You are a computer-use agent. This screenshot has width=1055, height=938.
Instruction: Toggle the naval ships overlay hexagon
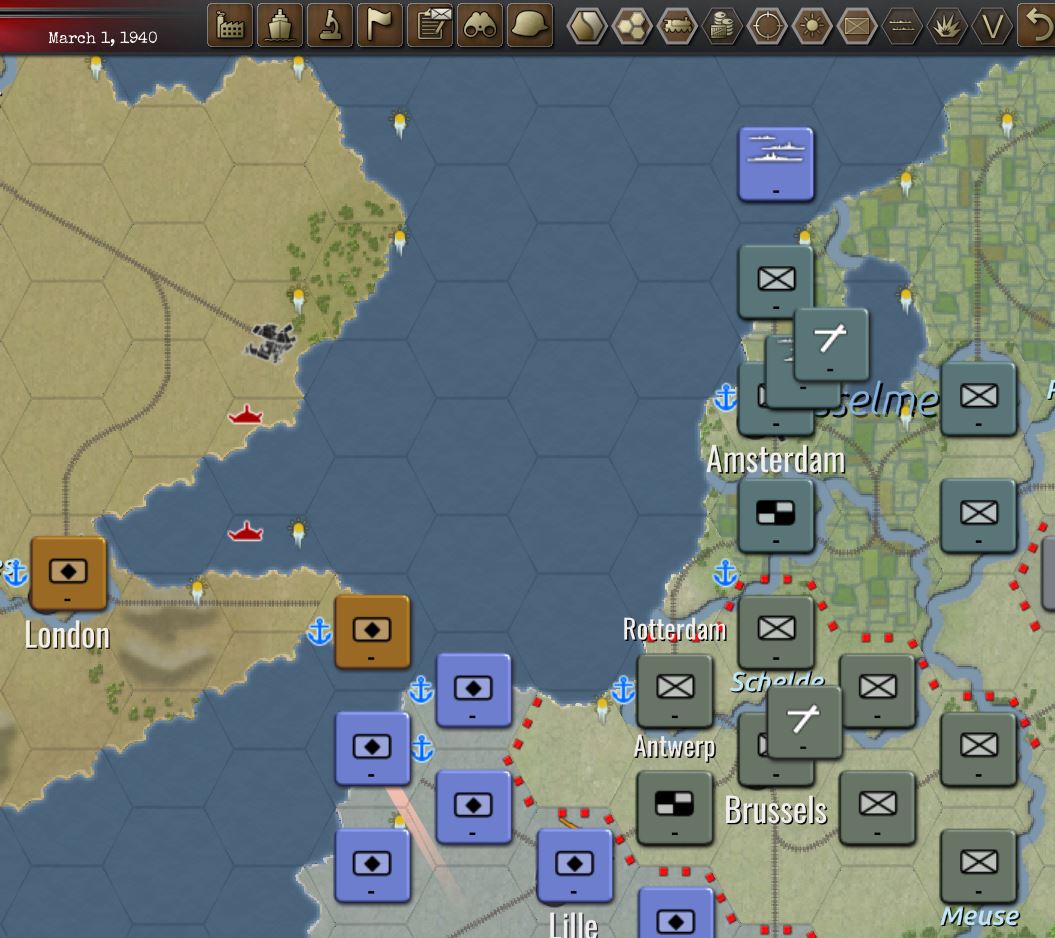coord(902,26)
